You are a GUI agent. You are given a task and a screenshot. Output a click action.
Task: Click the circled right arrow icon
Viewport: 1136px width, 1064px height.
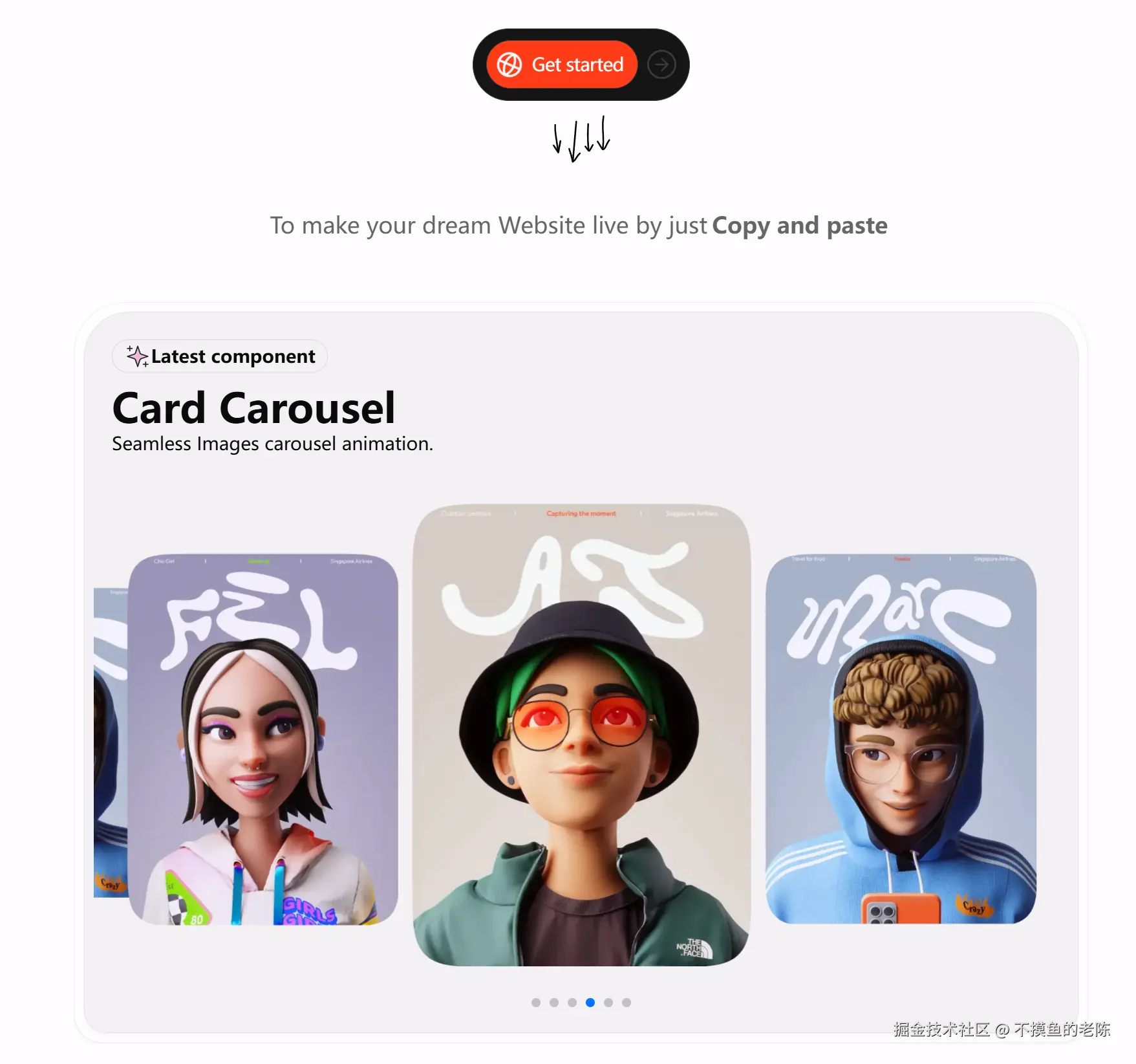coord(661,65)
